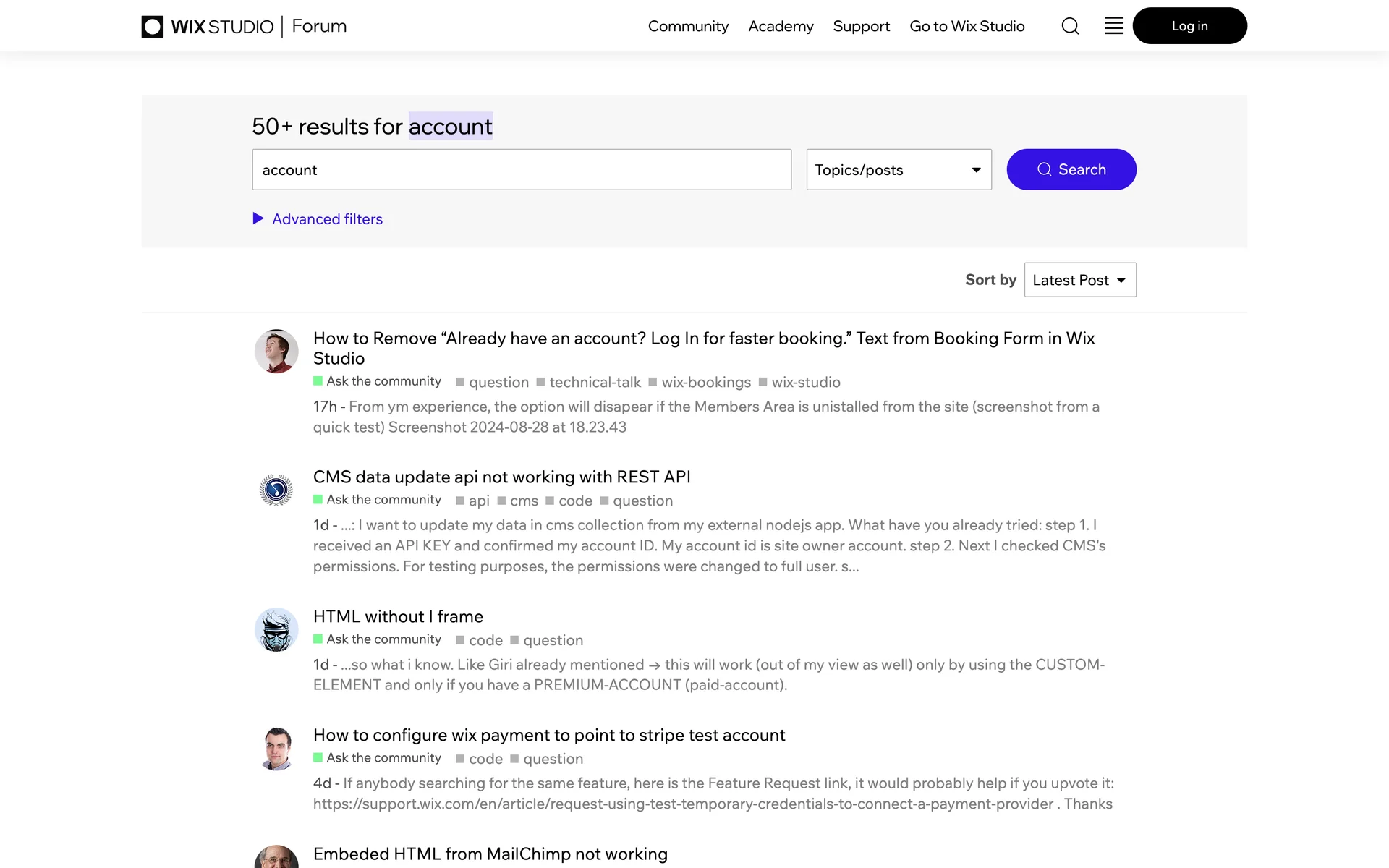Go to the Support menu item
The width and height of the screenshot is (1389, 868).
point(861,26)
